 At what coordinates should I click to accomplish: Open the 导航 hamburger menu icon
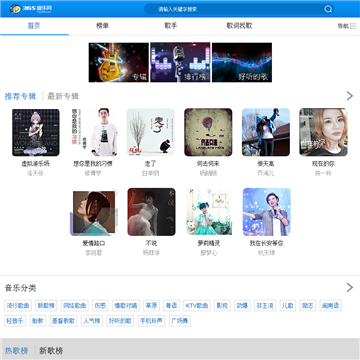(353, 26)
